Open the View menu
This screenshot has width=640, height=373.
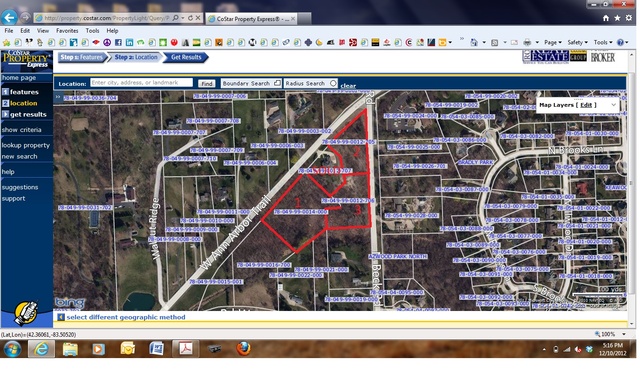tap(43, 31)
